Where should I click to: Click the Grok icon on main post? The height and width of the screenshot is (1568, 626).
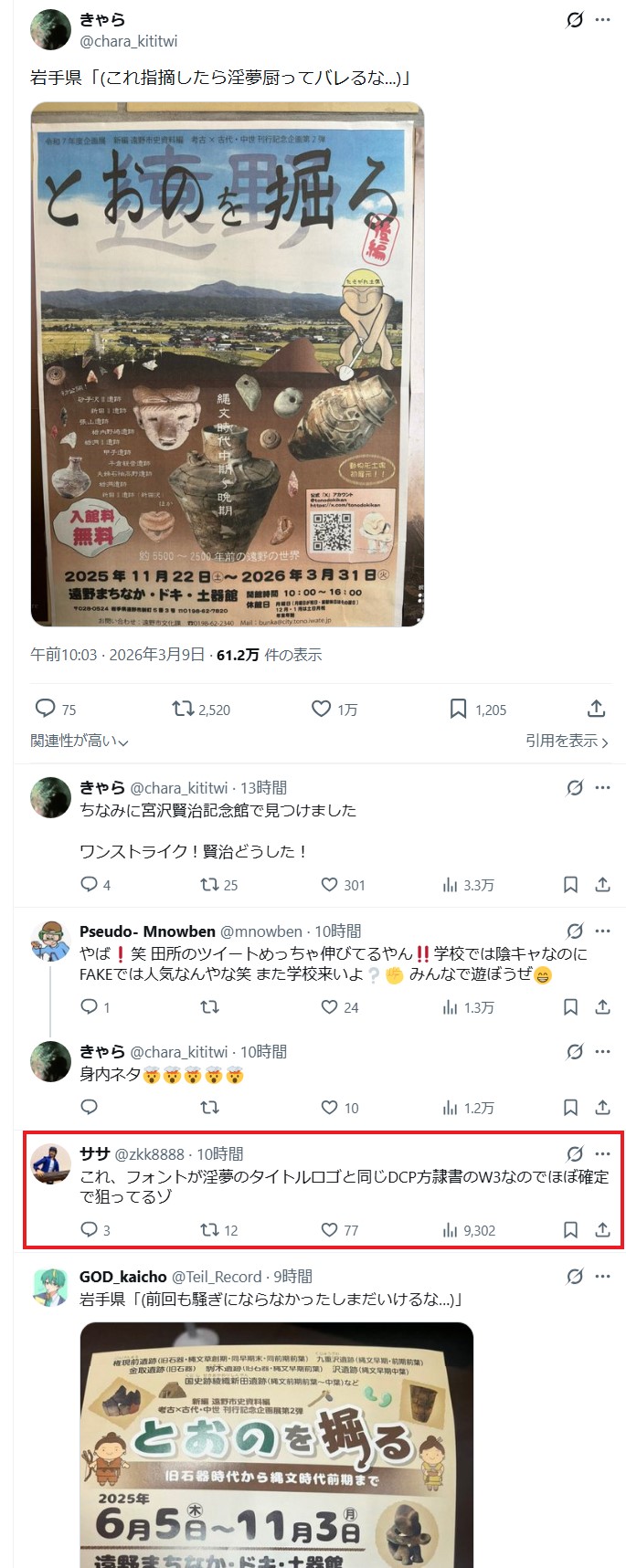point(574,20)
